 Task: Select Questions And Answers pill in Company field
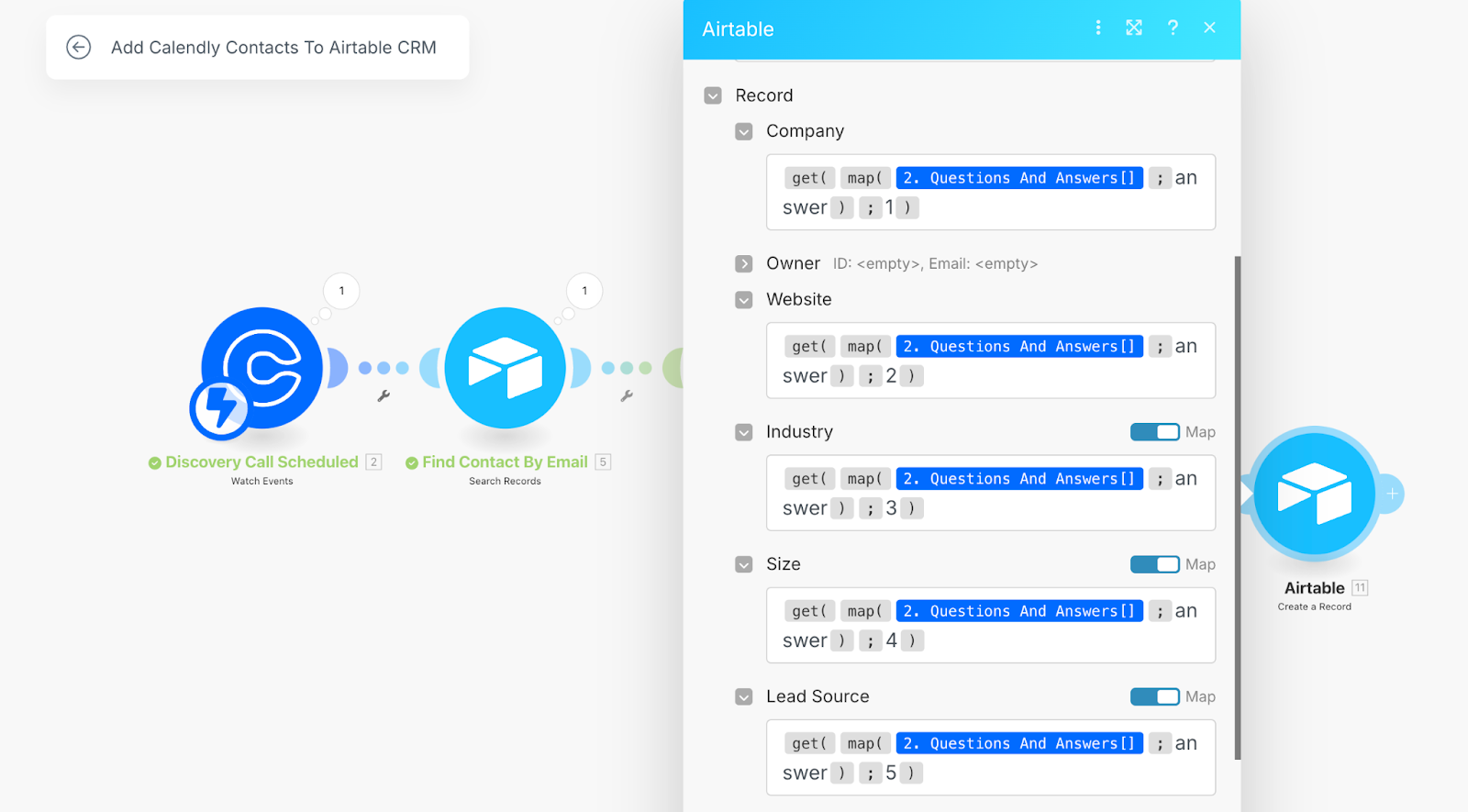[1019, 178]
